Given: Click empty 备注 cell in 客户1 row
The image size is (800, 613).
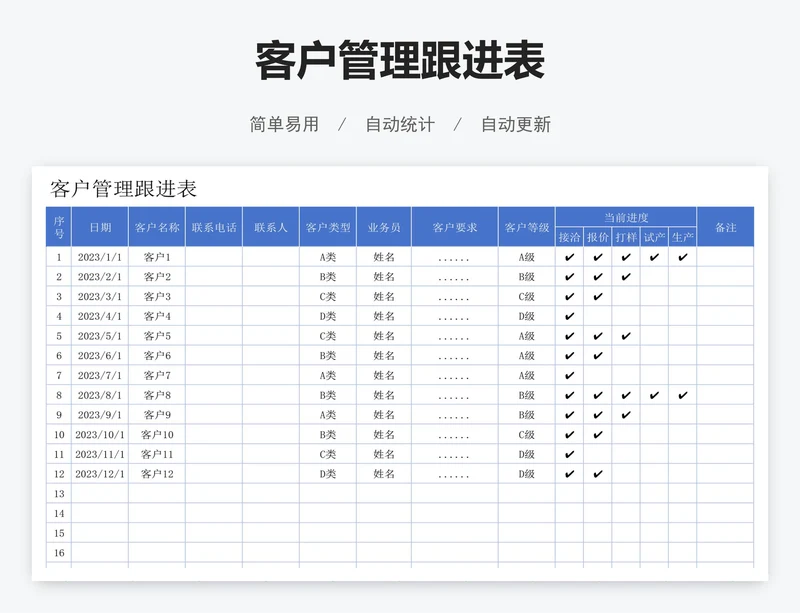Looking at the screenshot, I should (726, 257).
